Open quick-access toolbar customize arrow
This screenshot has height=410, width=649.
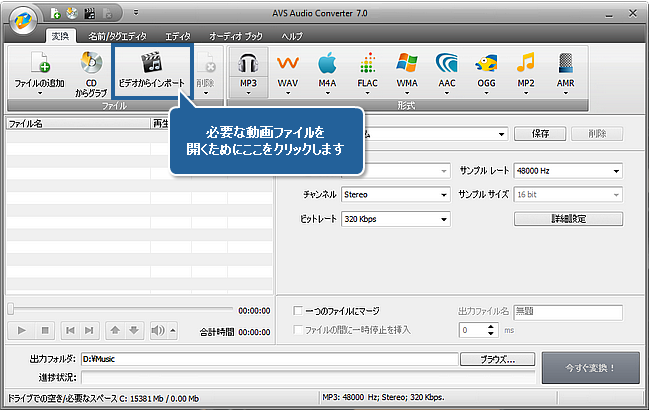click(x=136, y=13)
